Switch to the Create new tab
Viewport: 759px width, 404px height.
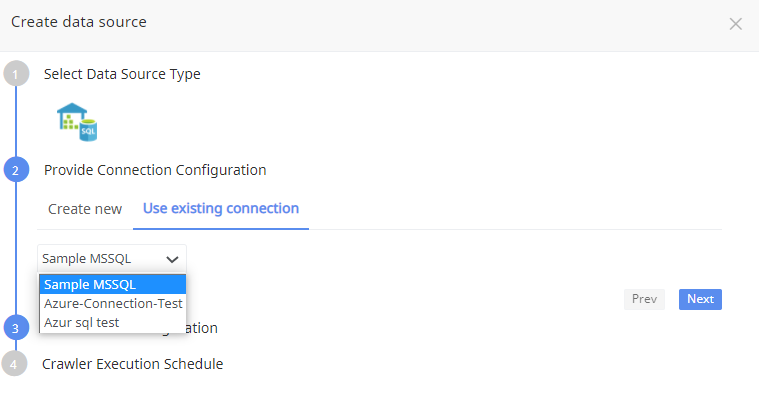point(85,209)
